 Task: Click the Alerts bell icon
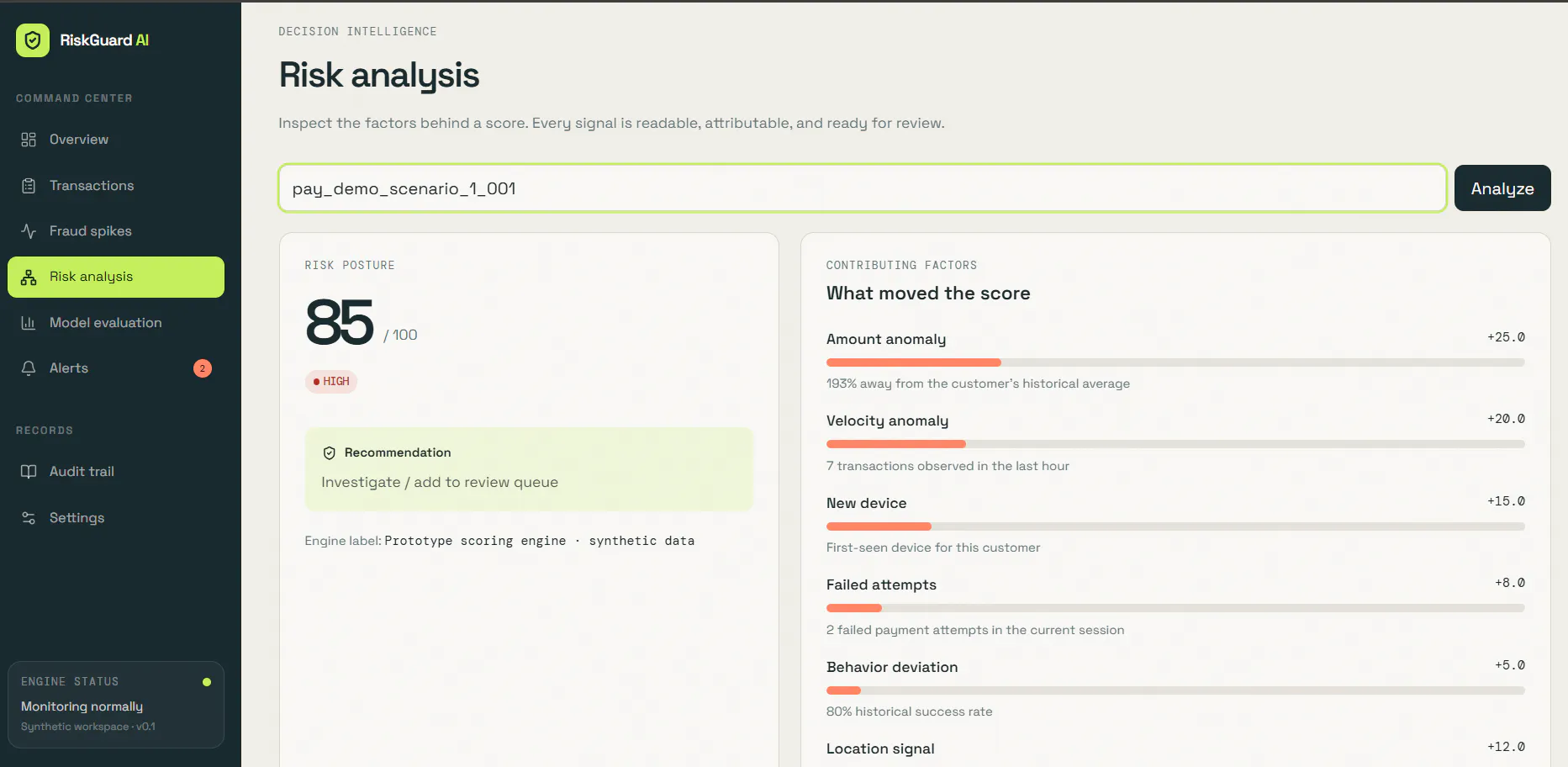(x=29, y=368)
